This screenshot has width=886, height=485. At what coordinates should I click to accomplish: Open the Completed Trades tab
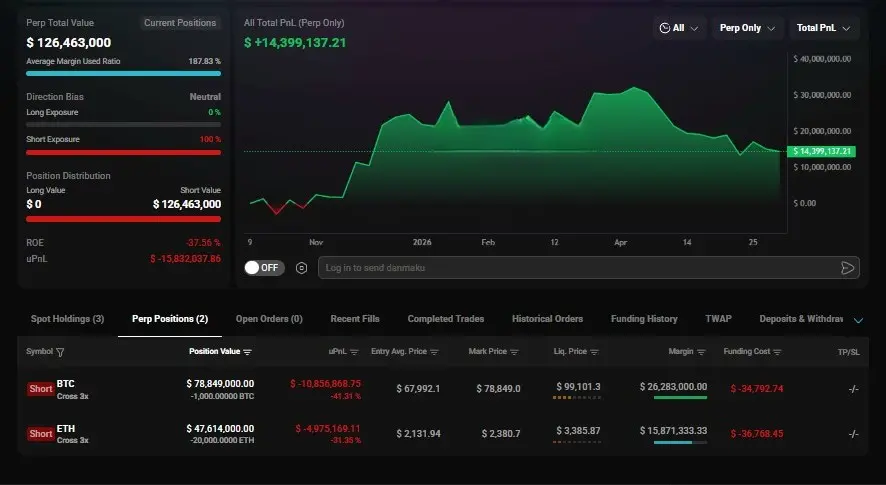pos(446,319)
